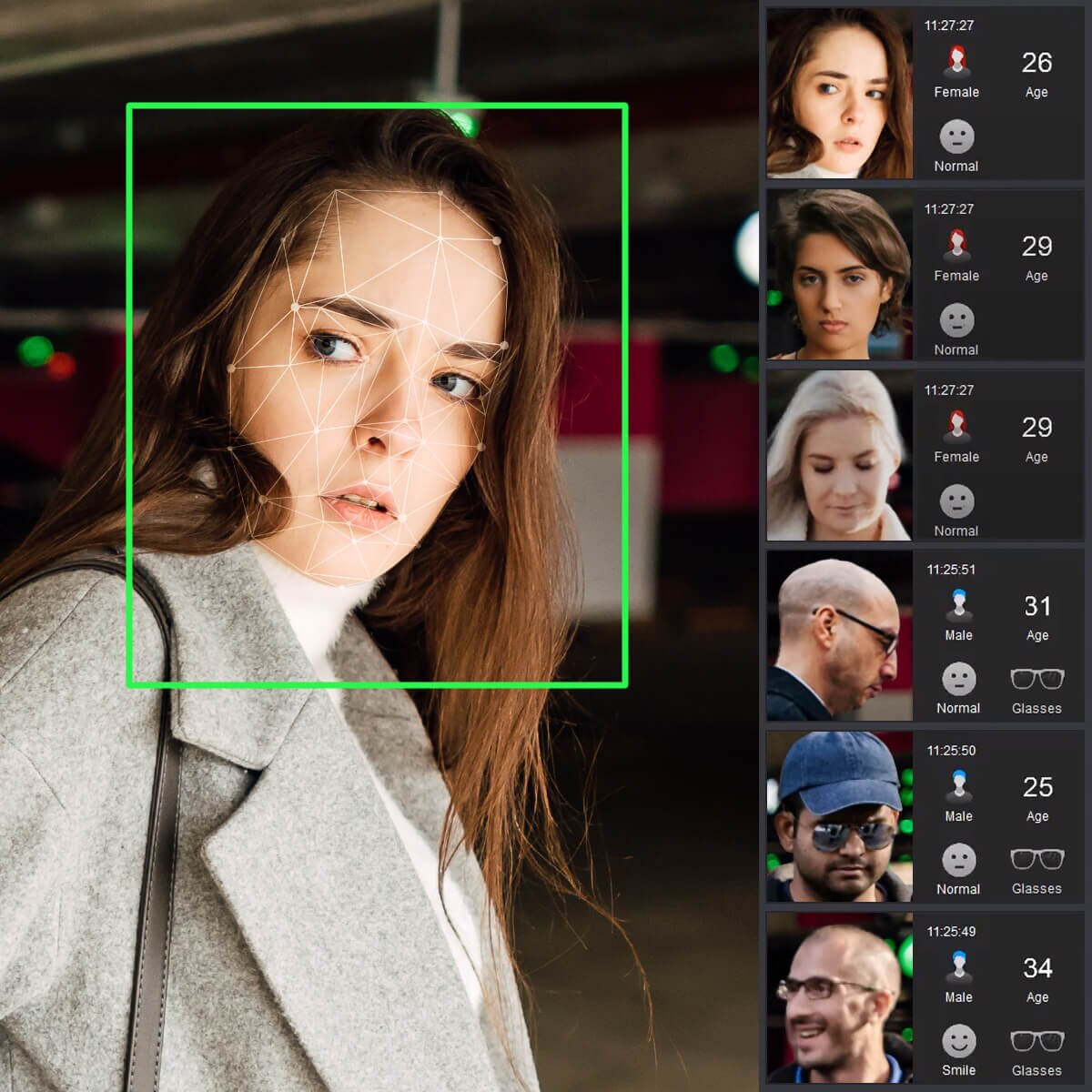Open the thumbnail in the age 26 card
1092x1092 pixels.
[839, 93]
